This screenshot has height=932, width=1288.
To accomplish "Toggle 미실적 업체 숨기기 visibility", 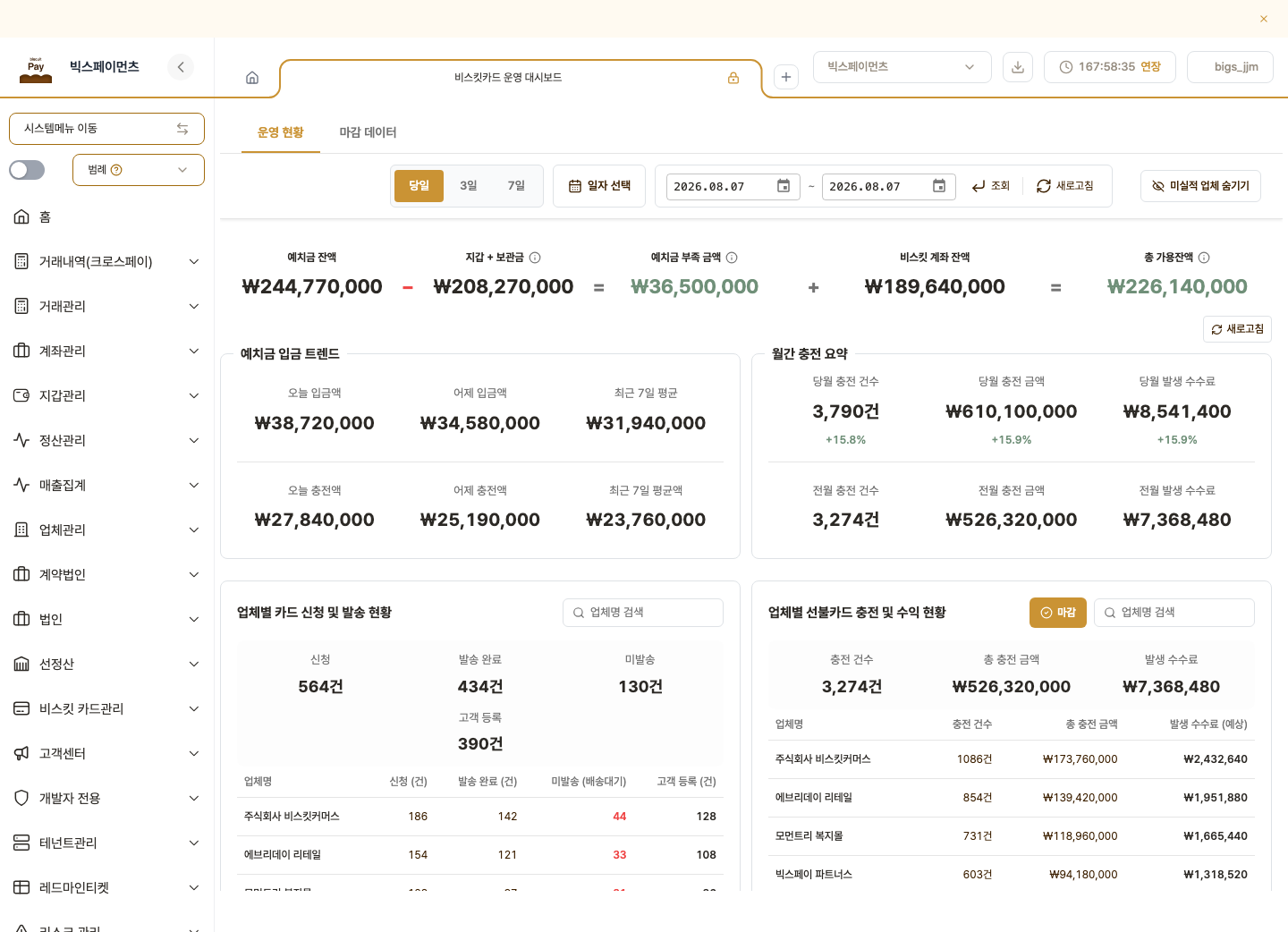I will click(x=1200, y=186).
